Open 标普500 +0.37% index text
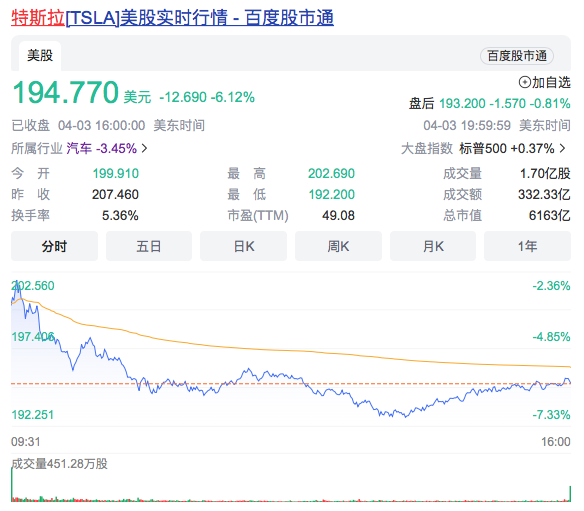Screen dimensions: 584x511 tap(507, 148)
